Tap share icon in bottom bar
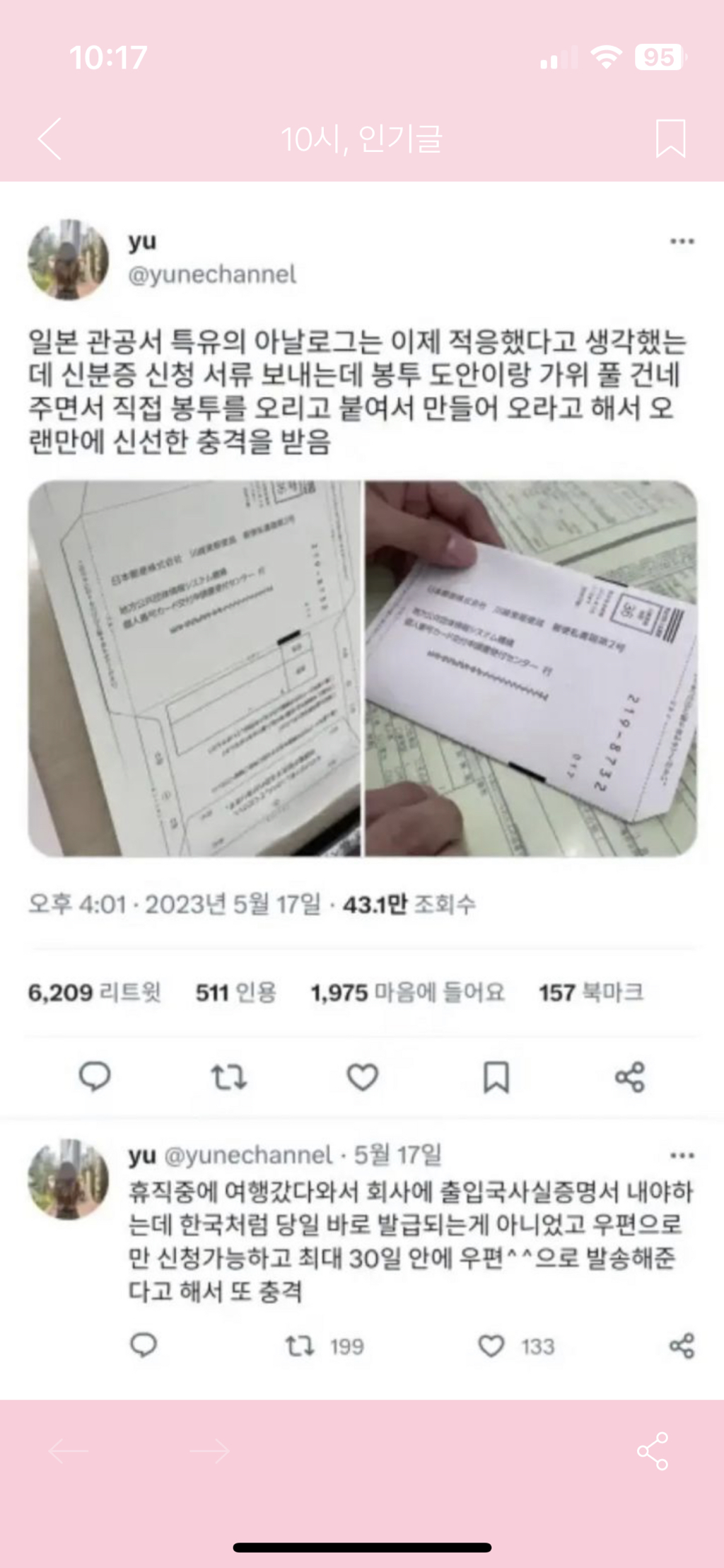Viewport: 724px width, 1568px height. pos(653,1451)
